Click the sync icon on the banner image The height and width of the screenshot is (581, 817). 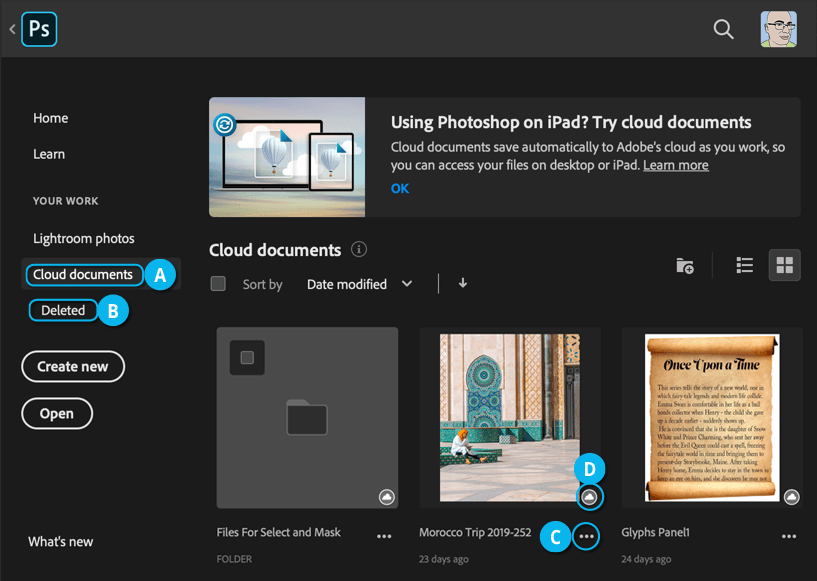[x=225, y=125]
